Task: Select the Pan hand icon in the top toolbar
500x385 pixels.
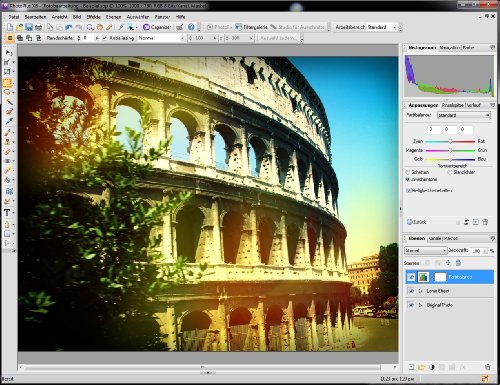Action: [x=99, y=27]
